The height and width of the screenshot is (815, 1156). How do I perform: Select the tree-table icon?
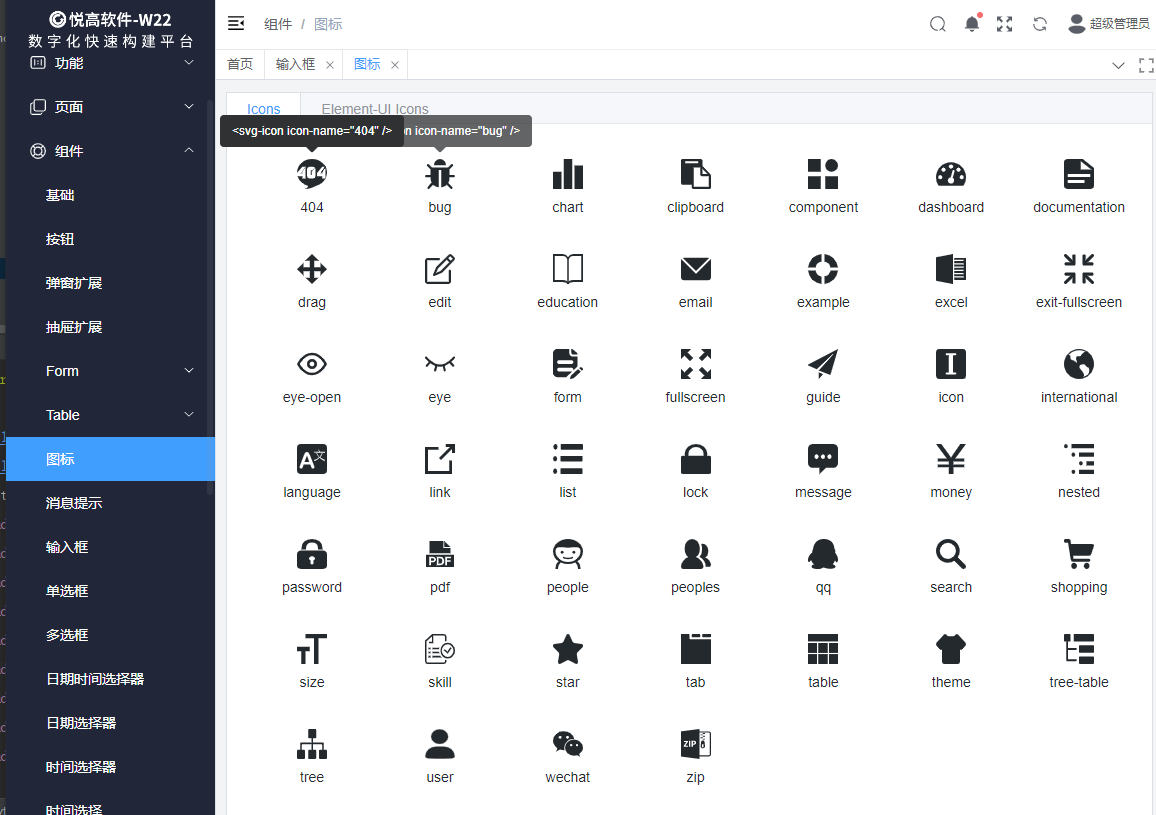[1078, 650]
